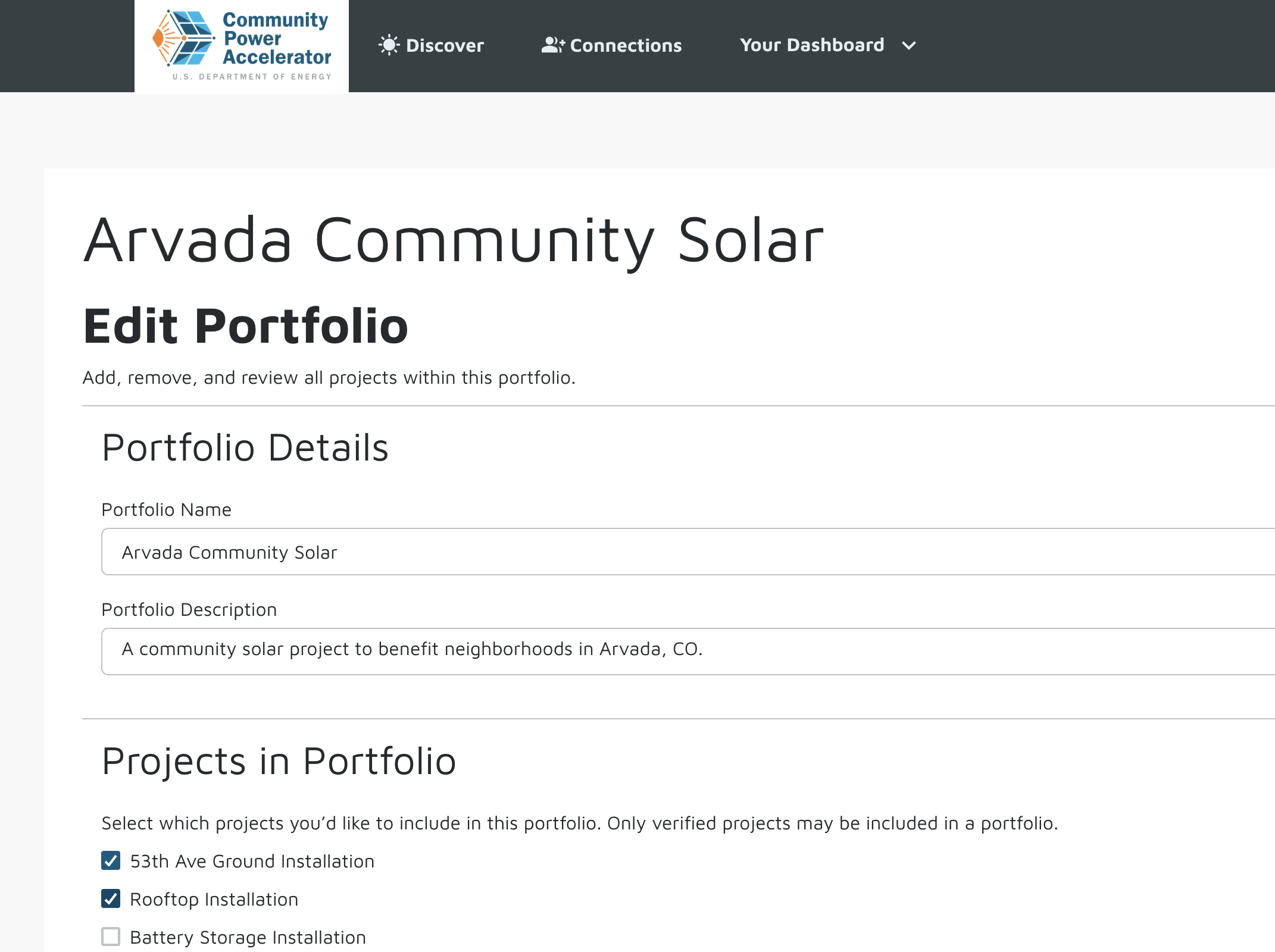Screen dimensions: 1275x952
Task: Uncheck the Rooftop Installation checkbox
Action: (111, 899)
